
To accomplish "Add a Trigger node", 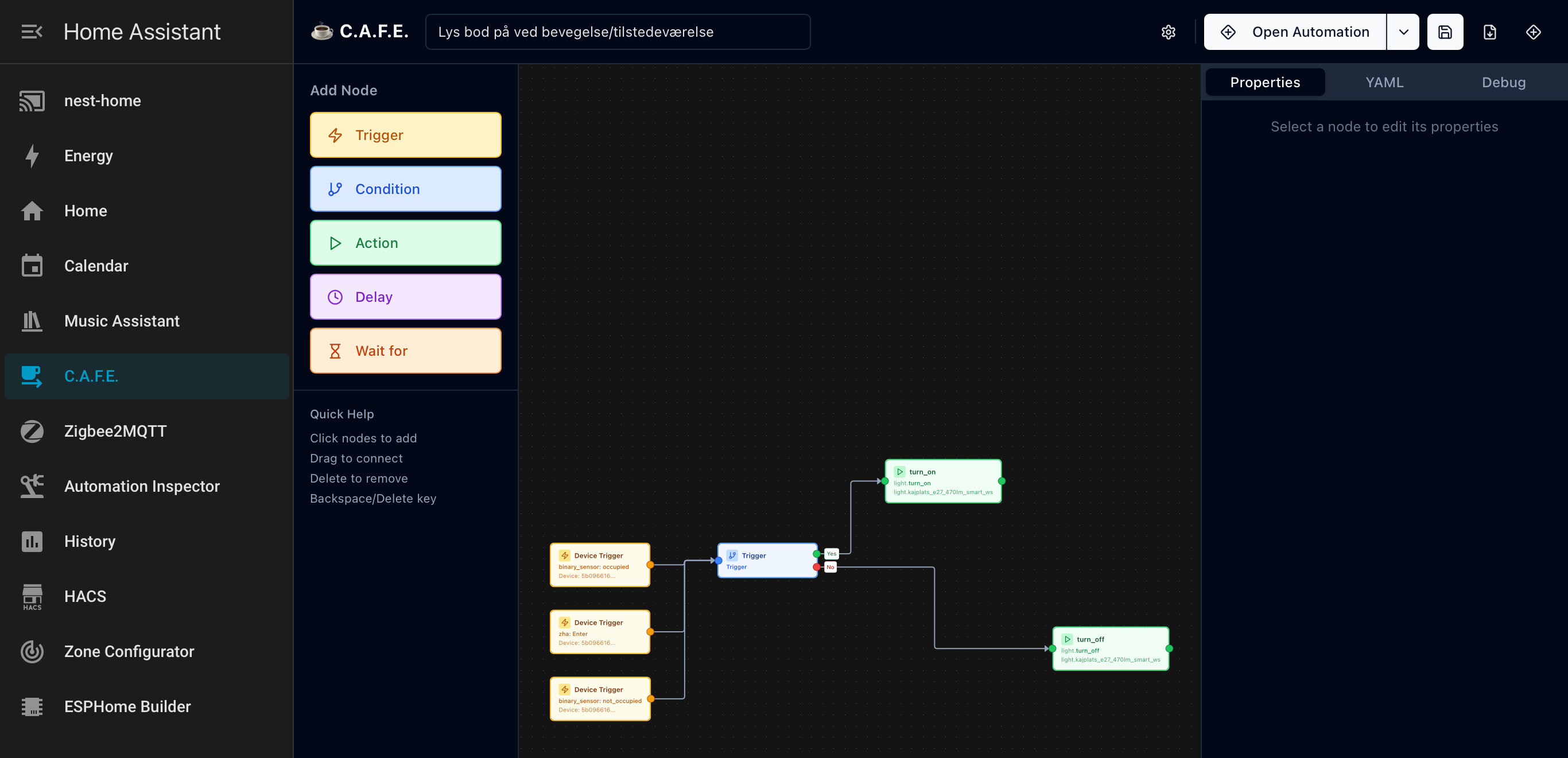I will point(405,135).
